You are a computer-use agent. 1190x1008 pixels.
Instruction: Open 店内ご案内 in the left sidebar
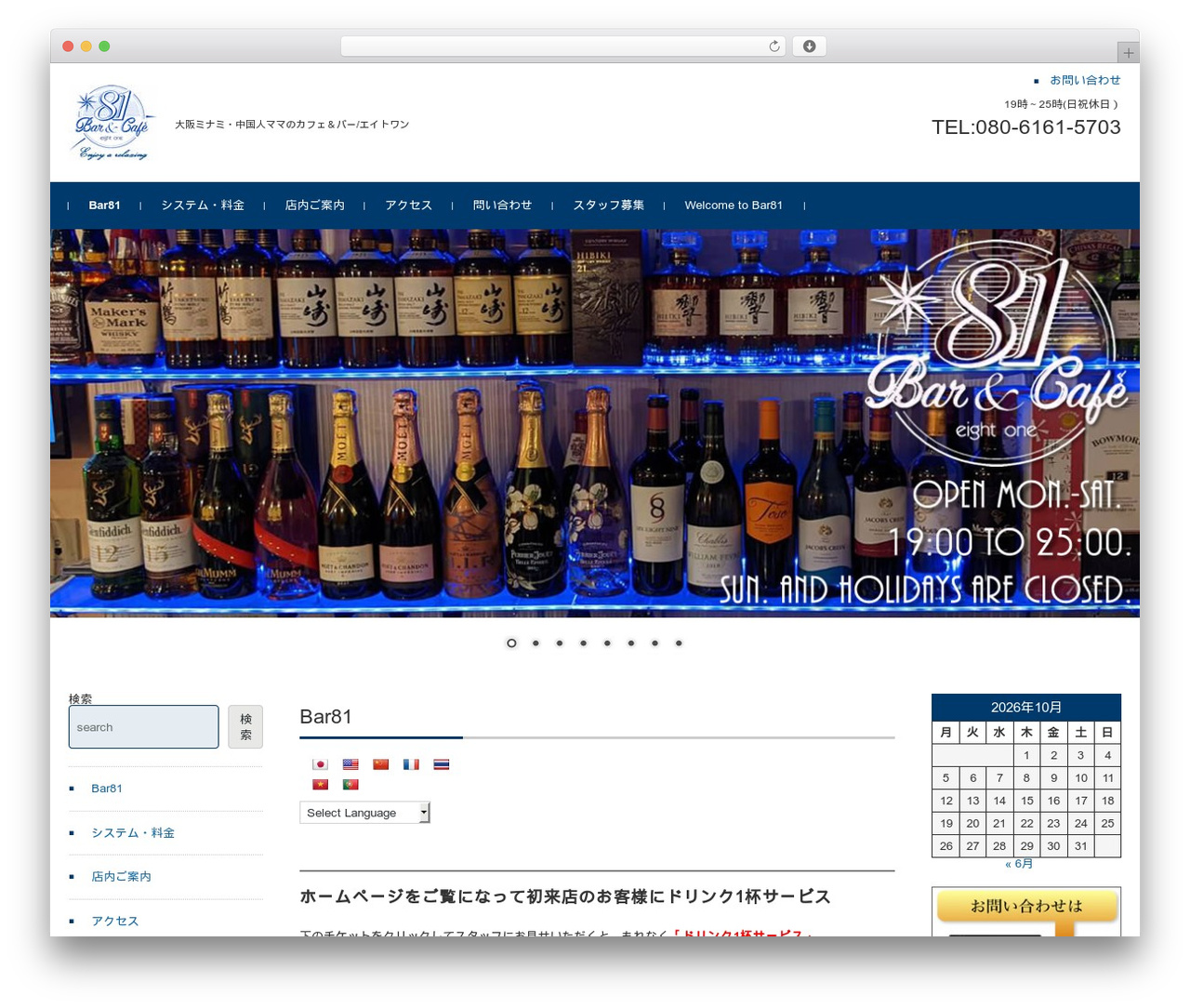pos(121,877)
